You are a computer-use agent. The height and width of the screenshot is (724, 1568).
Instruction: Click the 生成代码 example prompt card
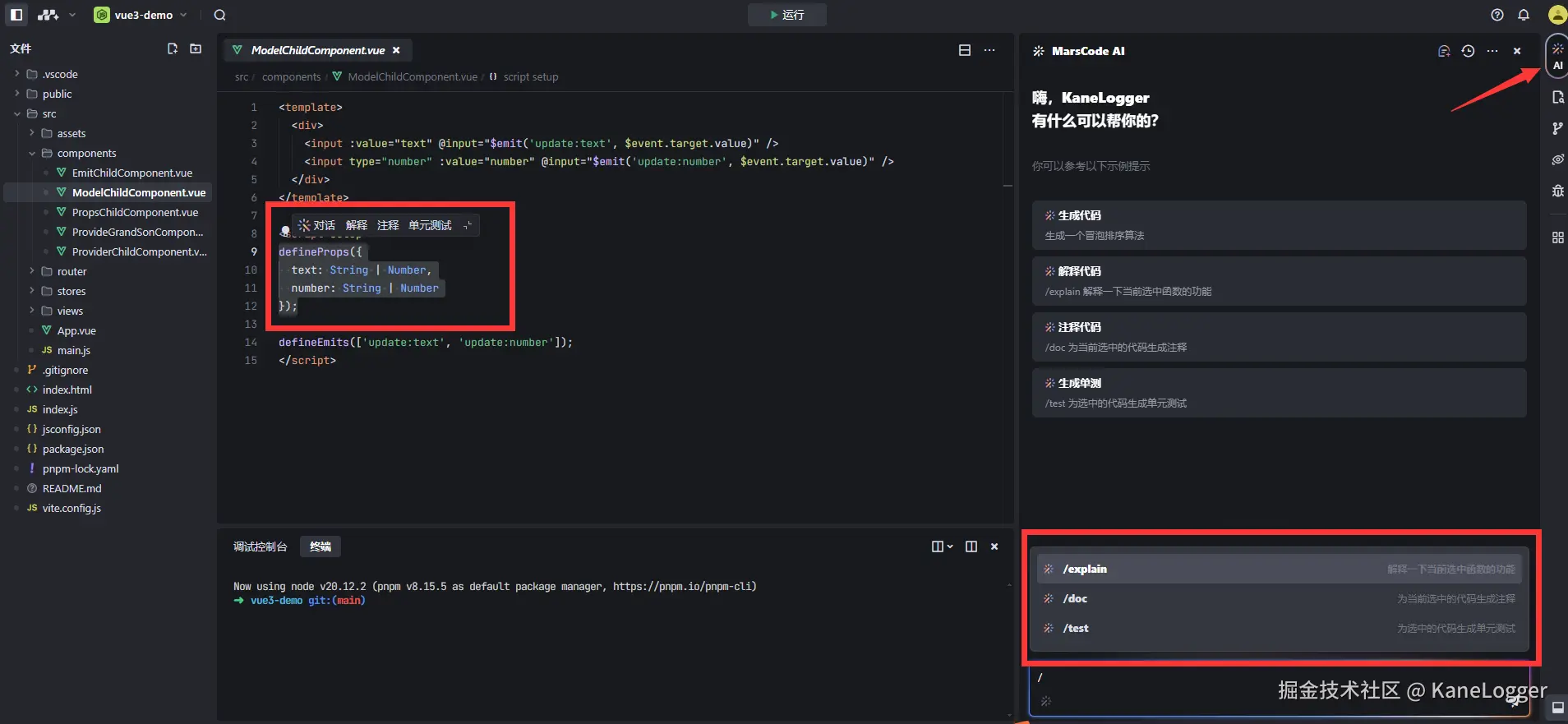pos(1279,225)
